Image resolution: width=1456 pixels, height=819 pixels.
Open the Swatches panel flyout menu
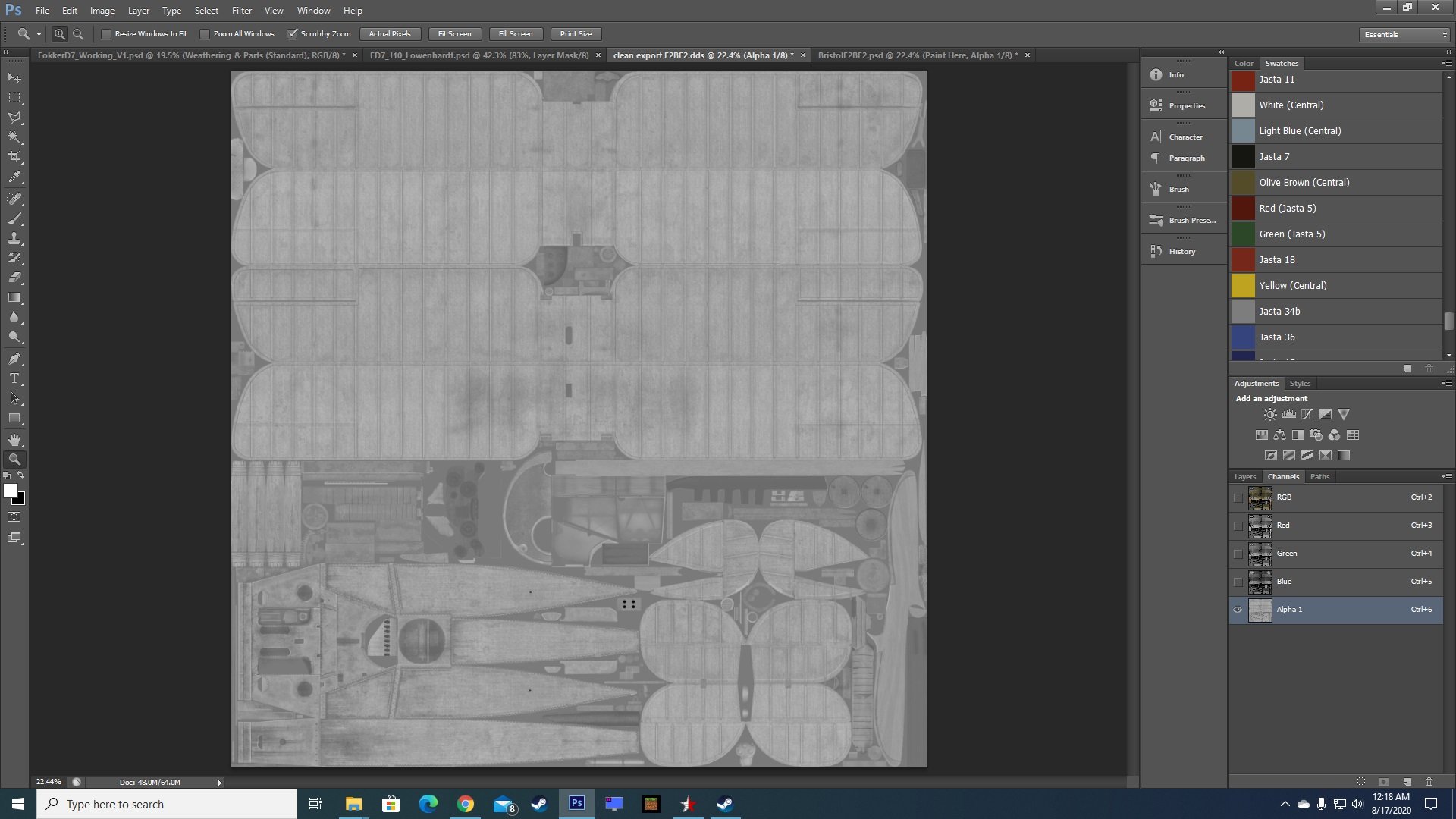pyautogui.click(x=1446, y=63)
